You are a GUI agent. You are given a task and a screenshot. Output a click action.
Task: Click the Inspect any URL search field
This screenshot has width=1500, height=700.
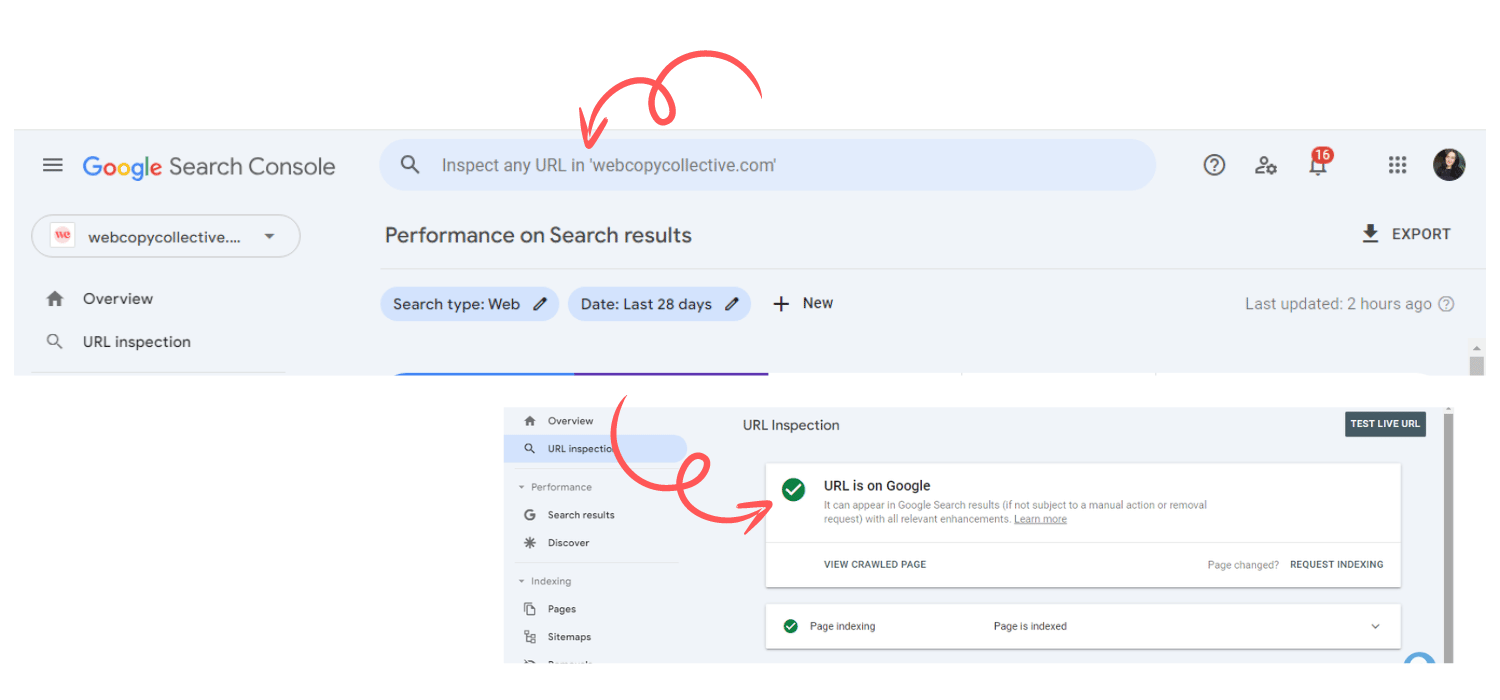click(x=767, y=165)
